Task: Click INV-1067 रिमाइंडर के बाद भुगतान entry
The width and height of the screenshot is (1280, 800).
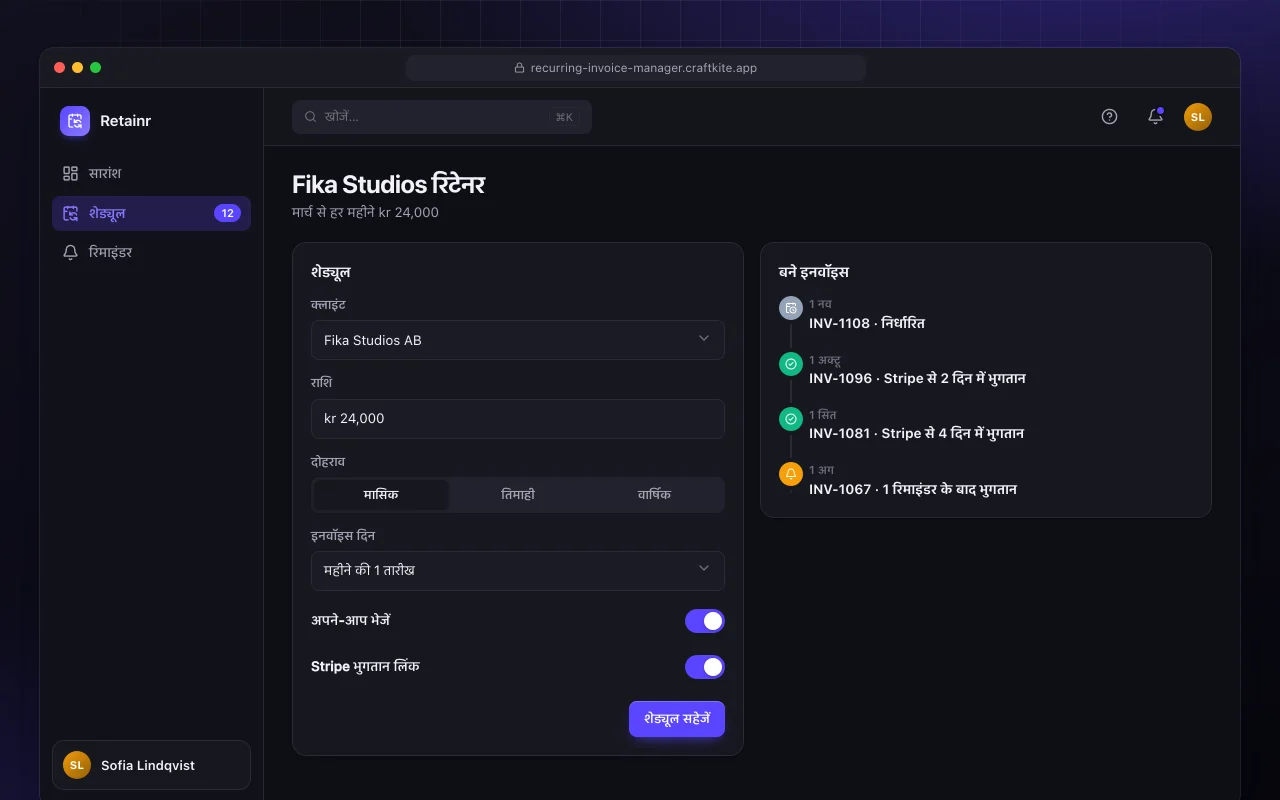Action: tap(913, 489)
